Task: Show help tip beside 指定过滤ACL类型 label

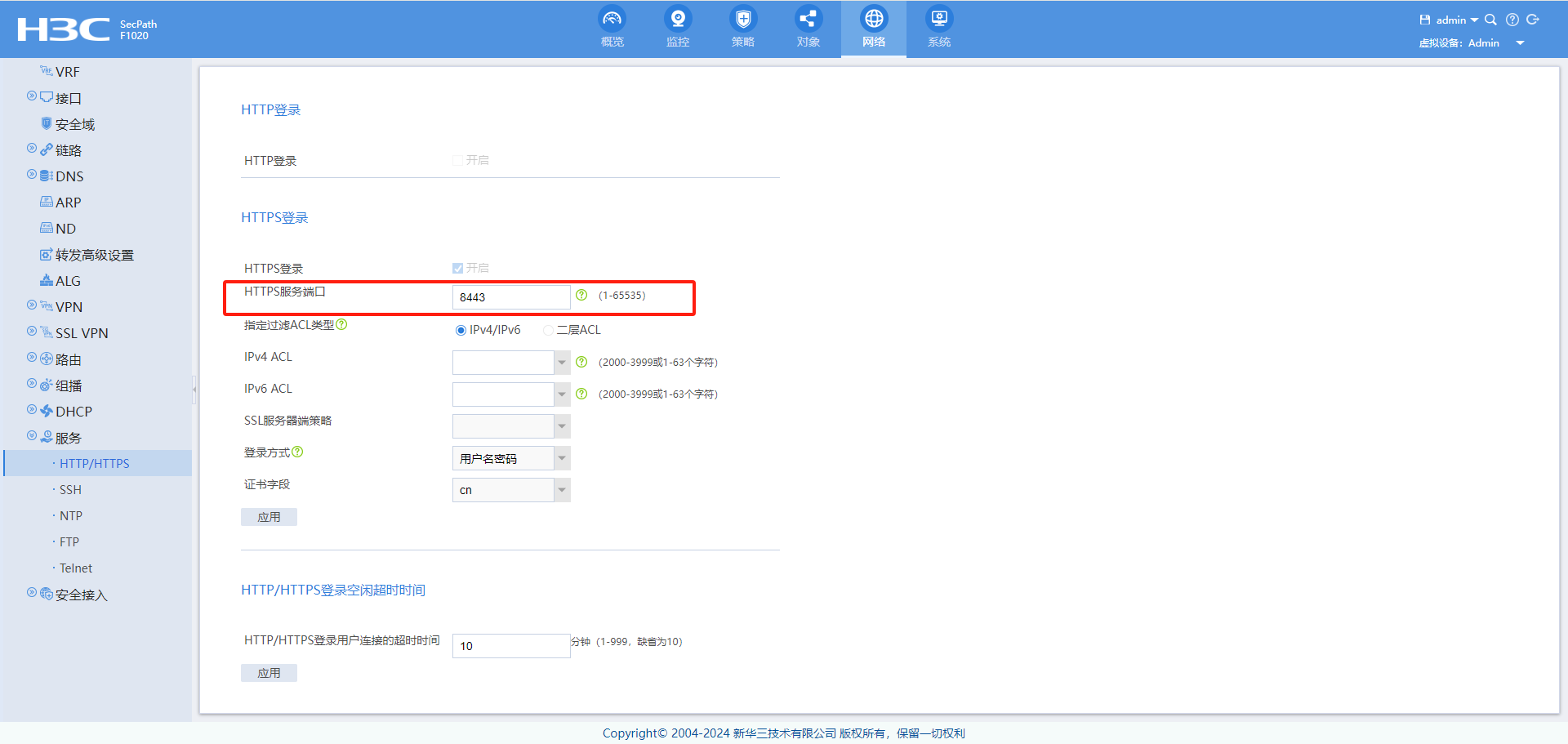Action: click(x=341, y=324)
